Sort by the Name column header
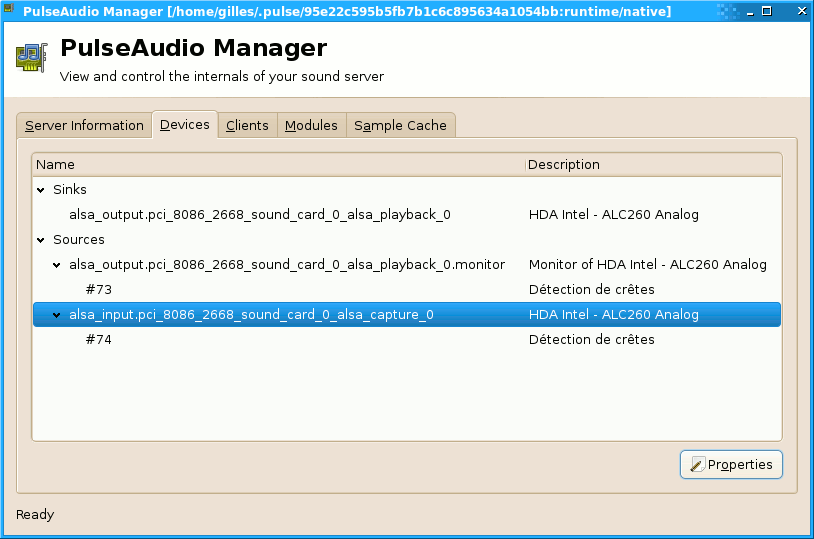Screen dimensions: 814x539 [279, 165]
